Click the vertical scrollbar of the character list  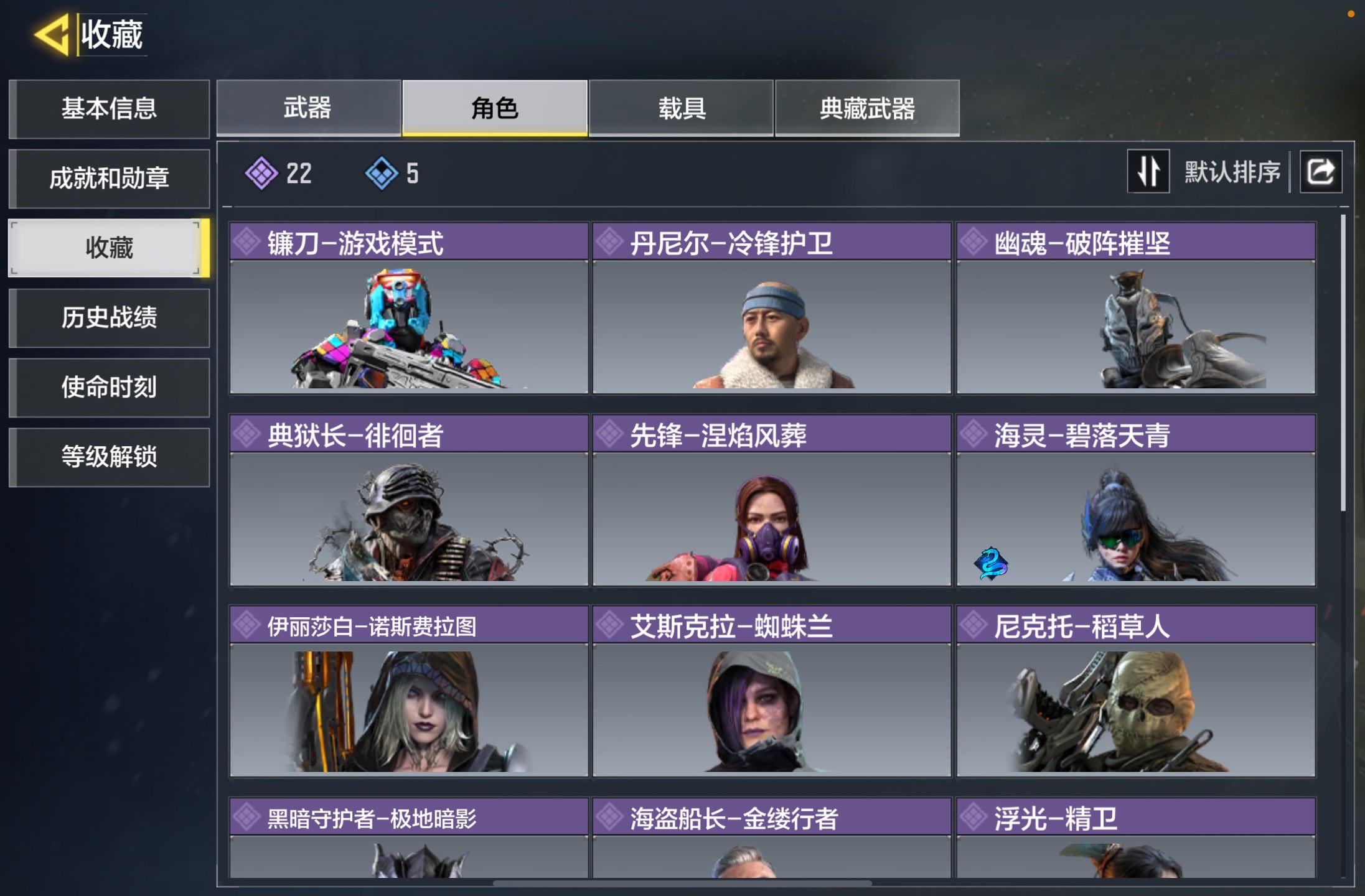click(1343, 363)
